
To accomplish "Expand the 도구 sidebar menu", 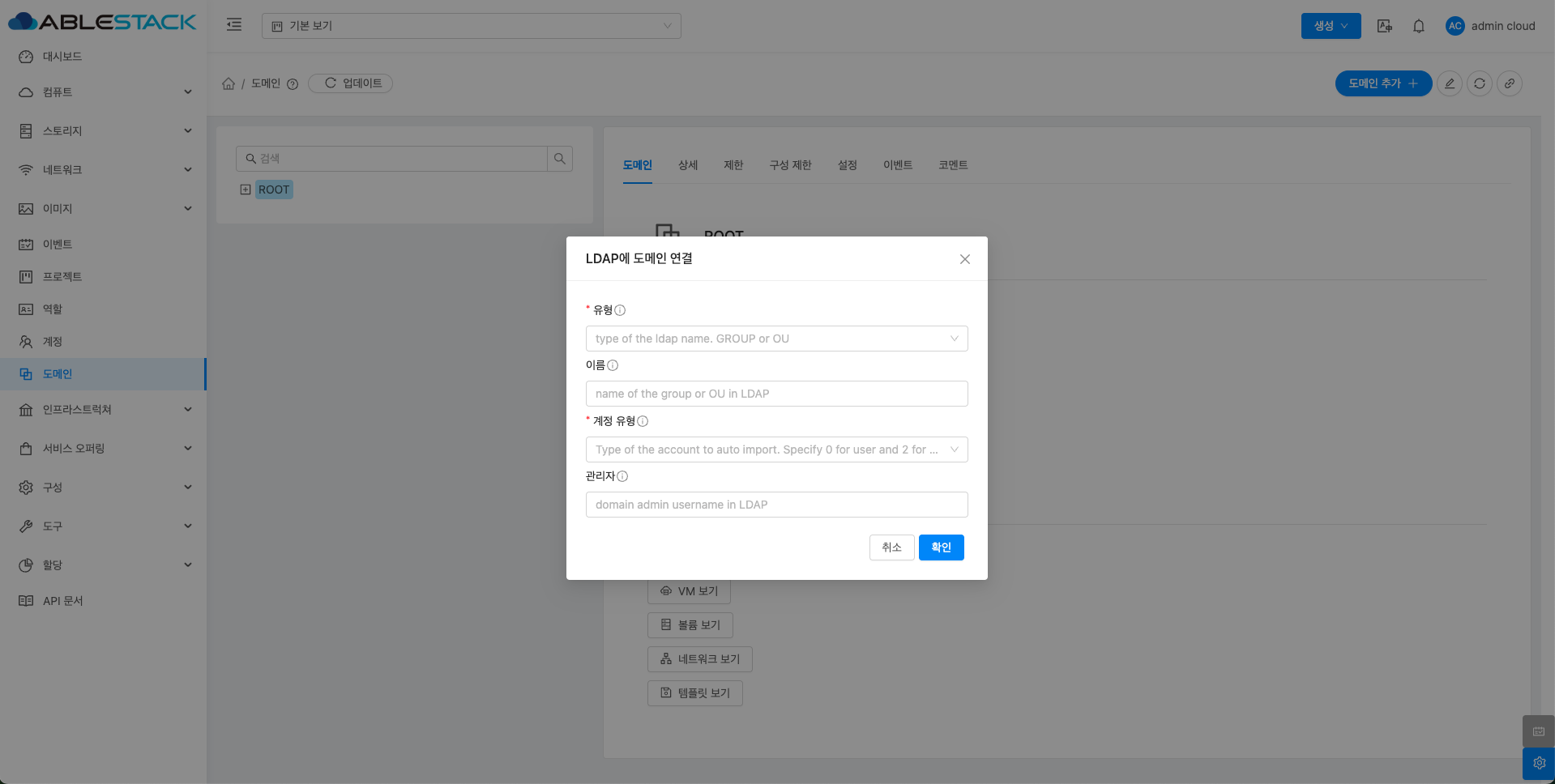I will (x=103, y=526).
